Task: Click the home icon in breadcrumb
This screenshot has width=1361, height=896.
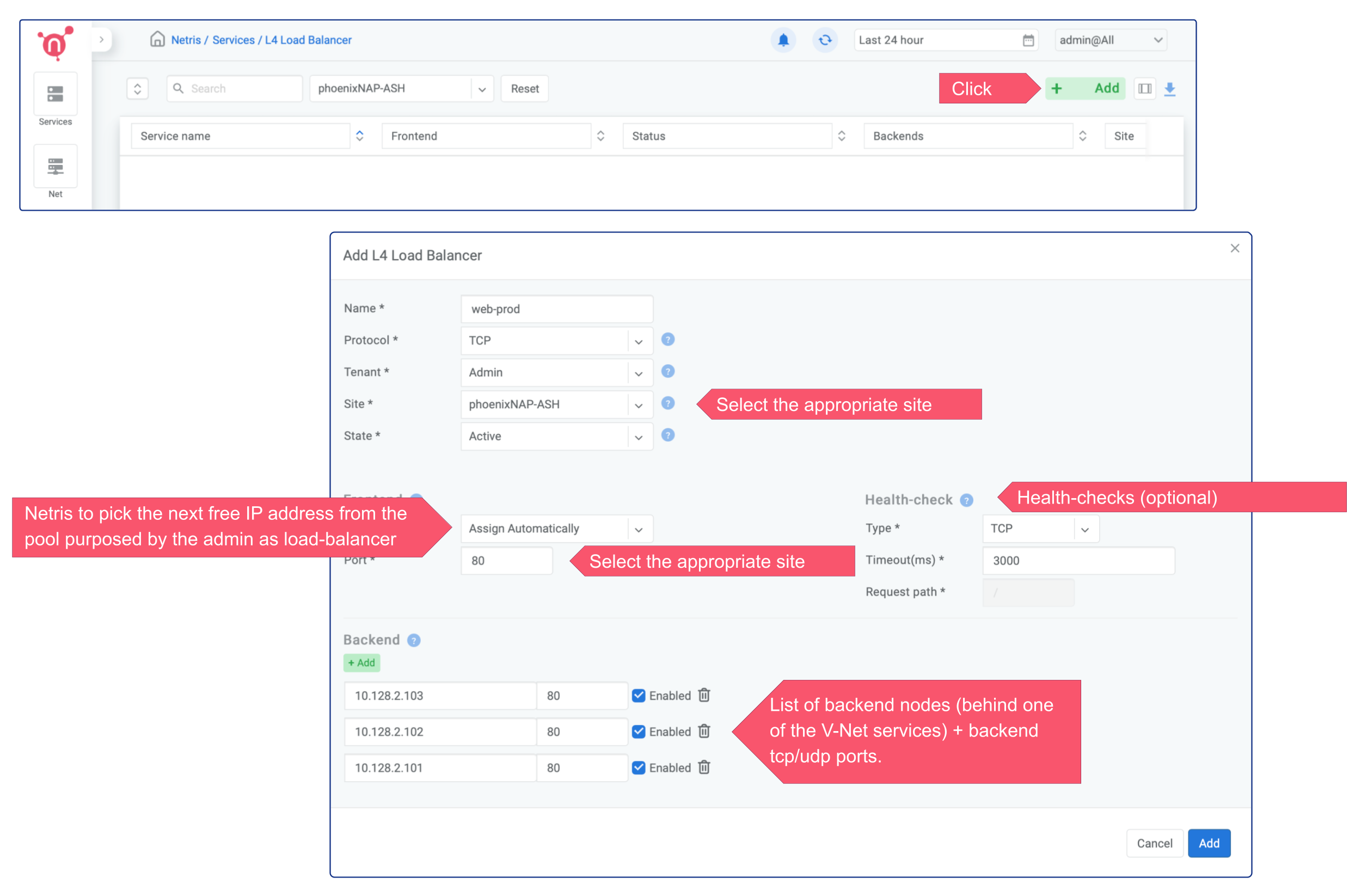Action: 157,39
